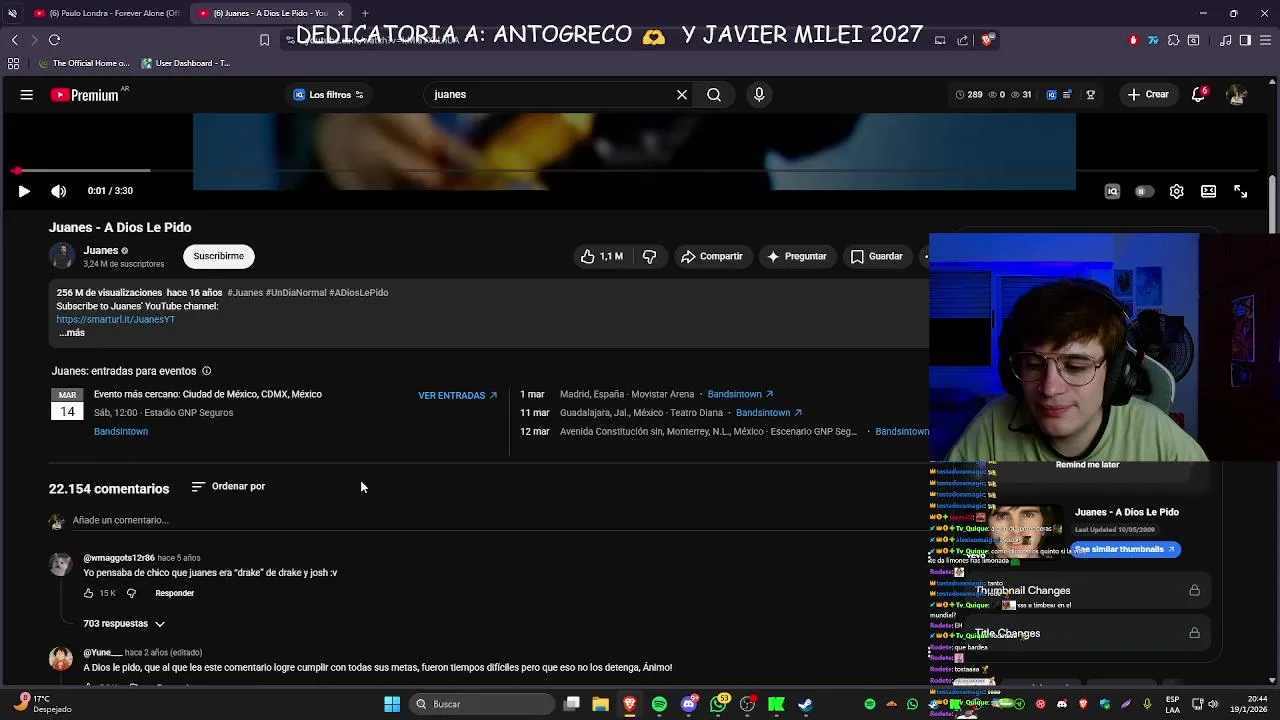The height and width of the screenshot is (720, 1280).
Task: Open the Juanes channel avatar
Action: point(62,256)
